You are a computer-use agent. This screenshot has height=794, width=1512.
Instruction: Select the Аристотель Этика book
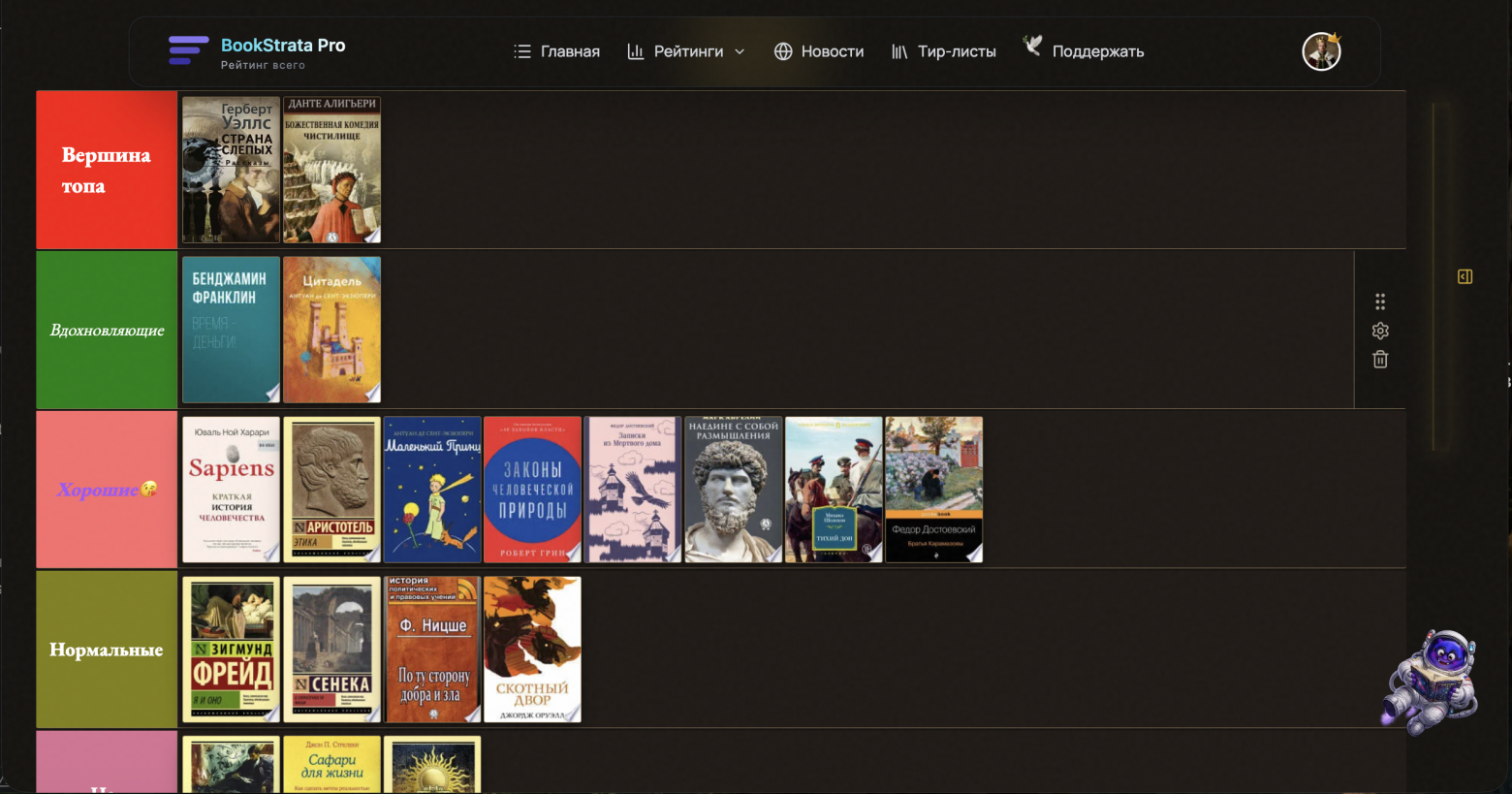[x=331, y=490]
